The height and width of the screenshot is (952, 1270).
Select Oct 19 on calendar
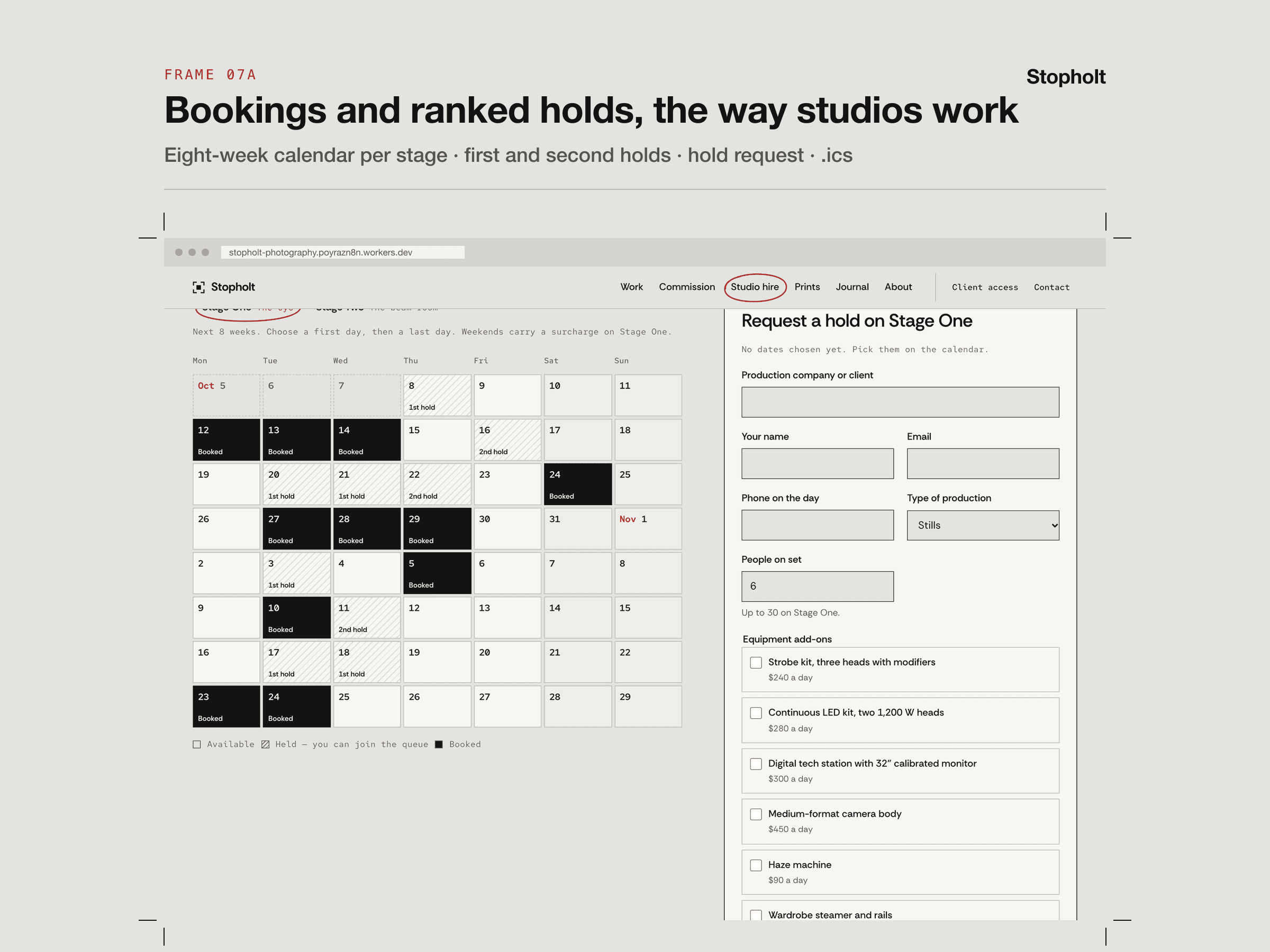click(226, 484)
